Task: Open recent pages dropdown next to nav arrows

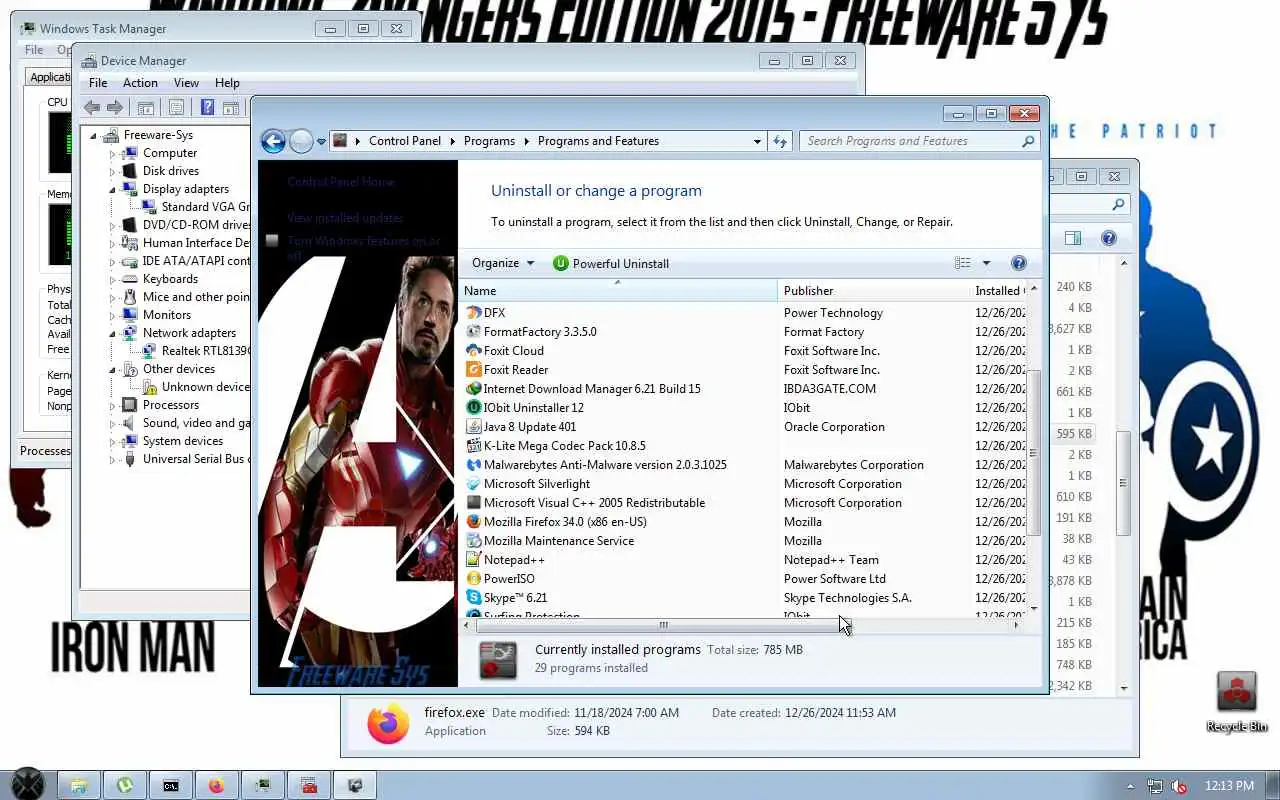Action: (321, 142)
